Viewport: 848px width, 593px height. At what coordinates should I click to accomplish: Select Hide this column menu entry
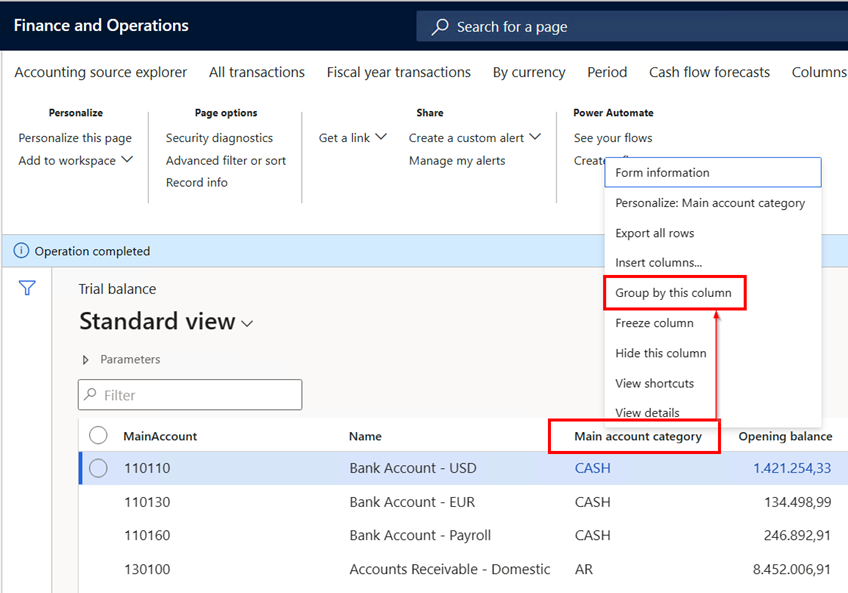coord(713,353)
